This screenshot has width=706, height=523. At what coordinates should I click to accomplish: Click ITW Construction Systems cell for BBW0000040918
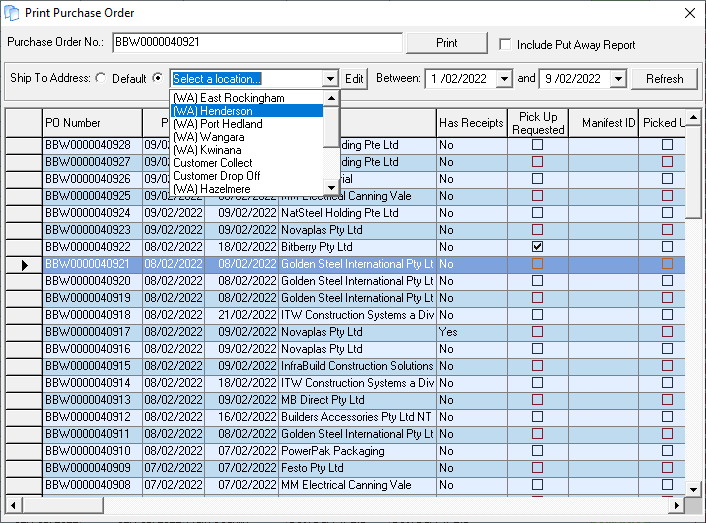358,315
